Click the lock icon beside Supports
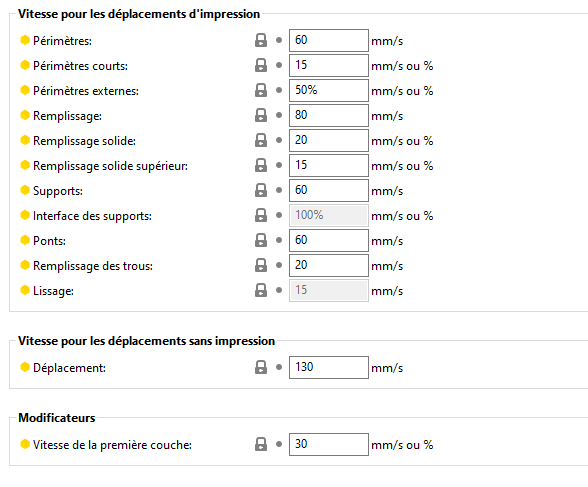The height and width of the screenshot is (487, 588). pos(261,190)
